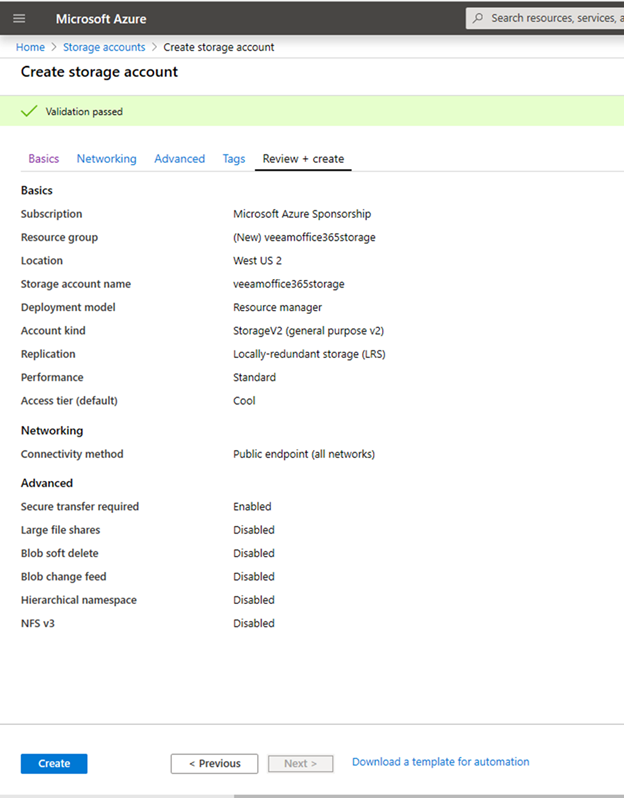Select the Review + create tab
The width and height of the screenshot is (624, 798).
tap(303, 159)
